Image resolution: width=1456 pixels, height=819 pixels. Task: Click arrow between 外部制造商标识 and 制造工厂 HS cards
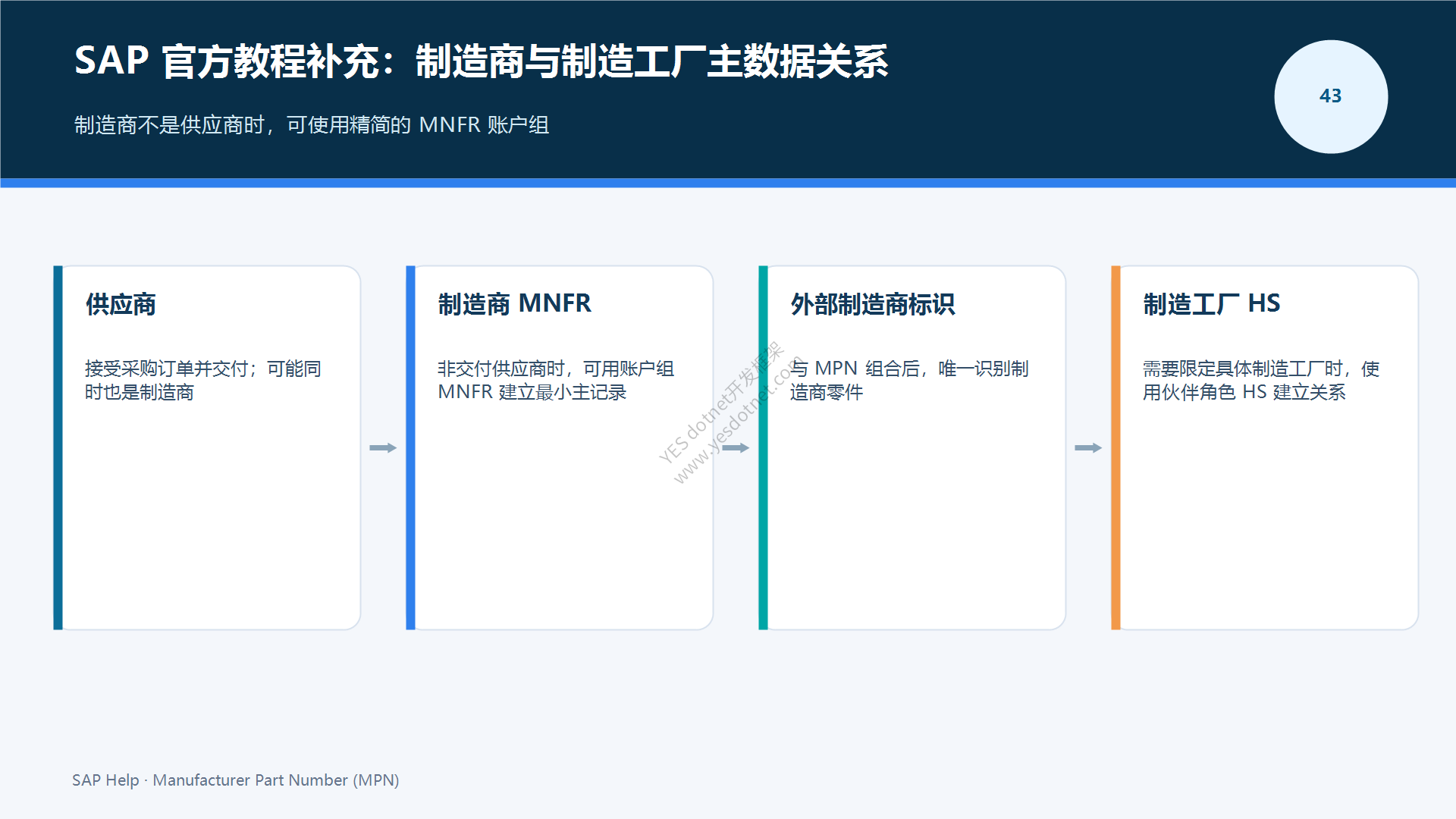pyautogui.click(x=1088, y=448)
